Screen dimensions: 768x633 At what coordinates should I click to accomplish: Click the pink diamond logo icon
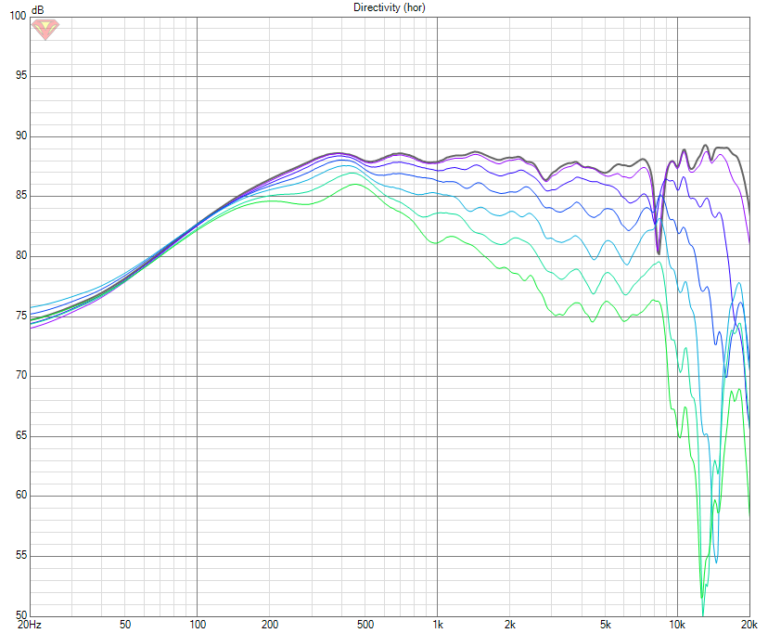[x=45, y=29]
